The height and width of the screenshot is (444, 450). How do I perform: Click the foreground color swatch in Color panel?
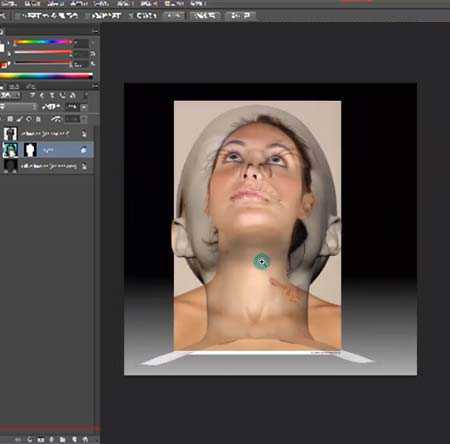point(2,48)
